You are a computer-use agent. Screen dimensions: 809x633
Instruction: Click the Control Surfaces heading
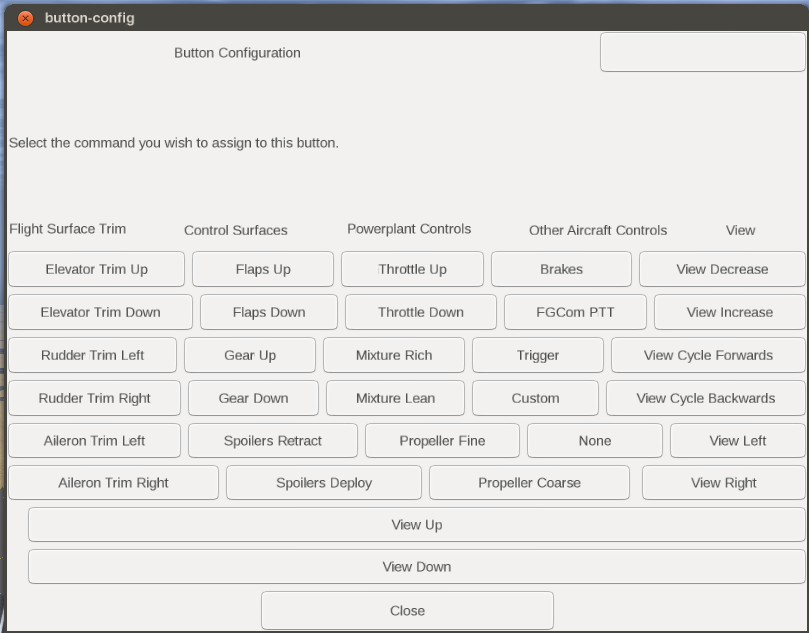pyautogui.click(x=236, y=230)
